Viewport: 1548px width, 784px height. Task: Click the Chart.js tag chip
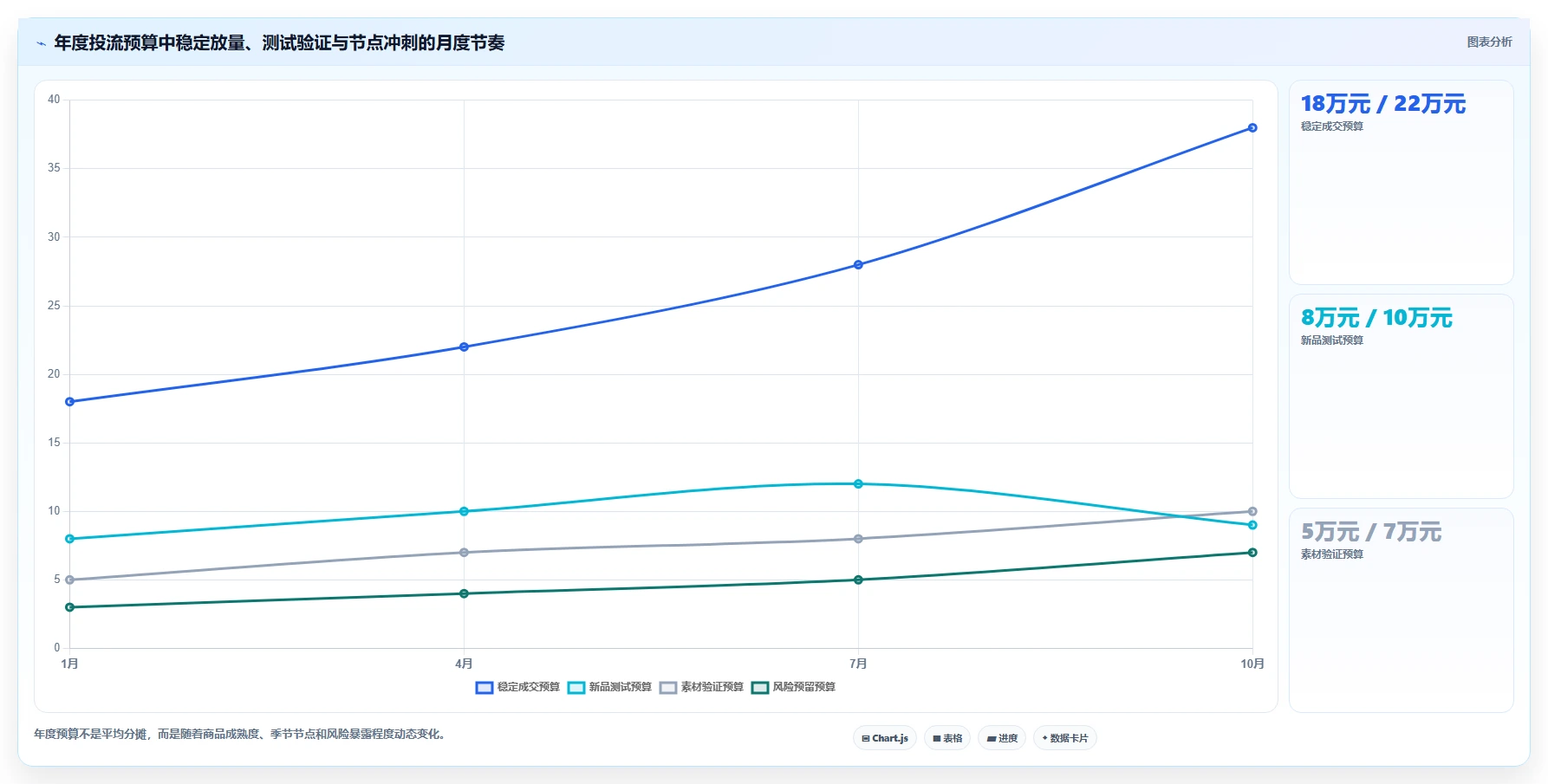[885, 738]
